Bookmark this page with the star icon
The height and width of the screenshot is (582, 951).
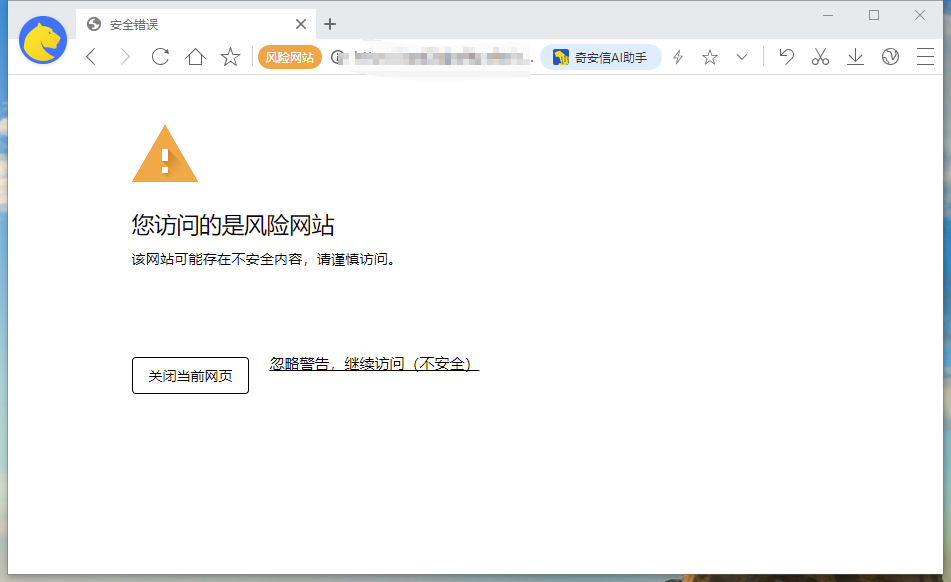(x=709, y=57)
